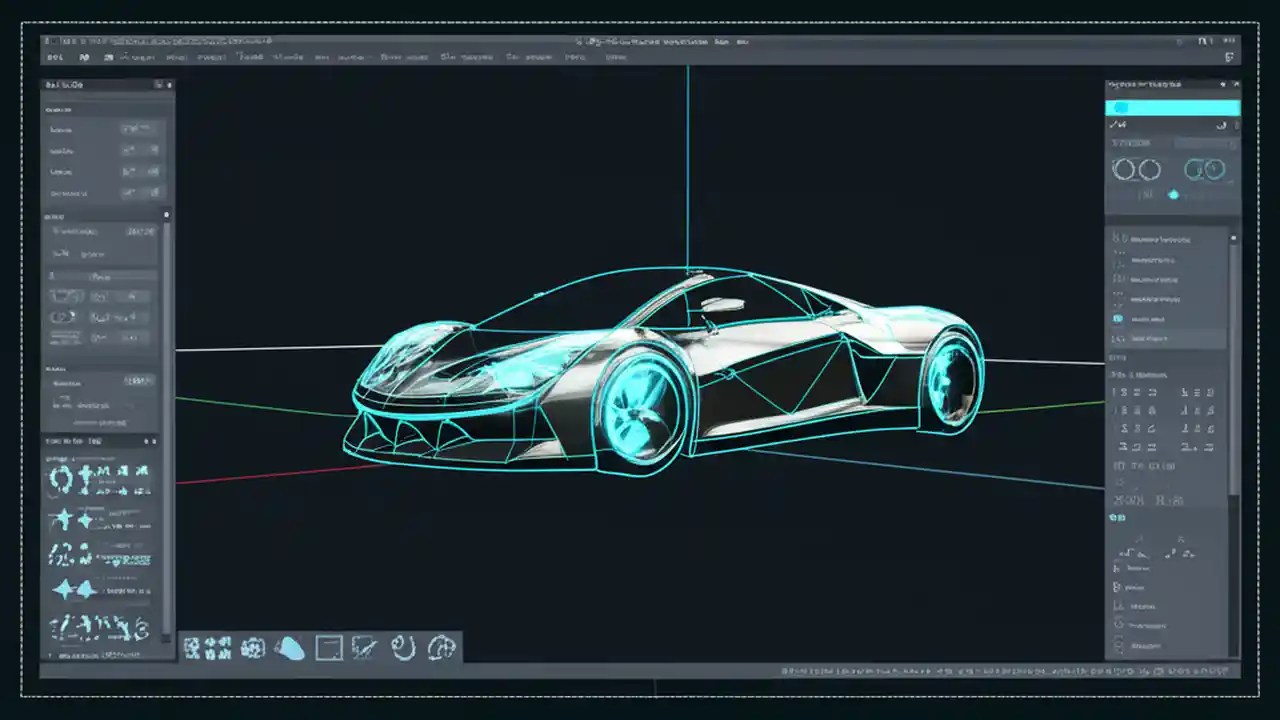The image size is (1280, 720).
Task: Select the blue sculpt brush tool in bottom toolbar
Action: (290, 648)
